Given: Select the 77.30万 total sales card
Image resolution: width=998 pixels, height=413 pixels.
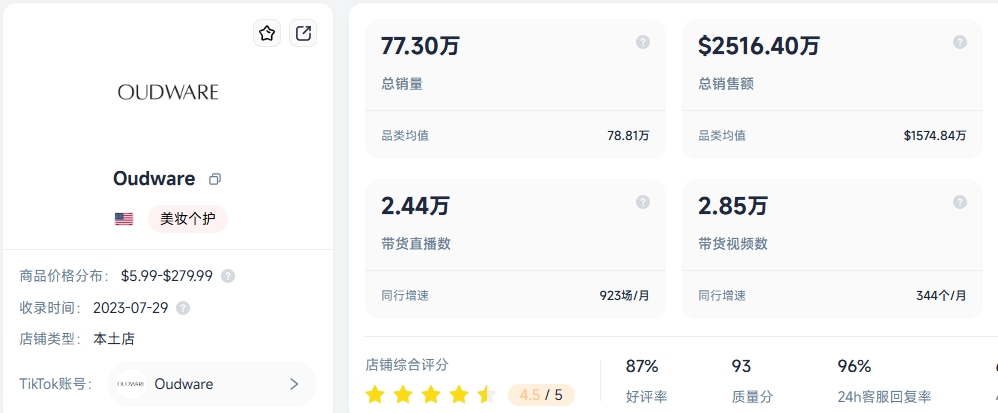Looking at the screenshot, I should coord(515,88).
